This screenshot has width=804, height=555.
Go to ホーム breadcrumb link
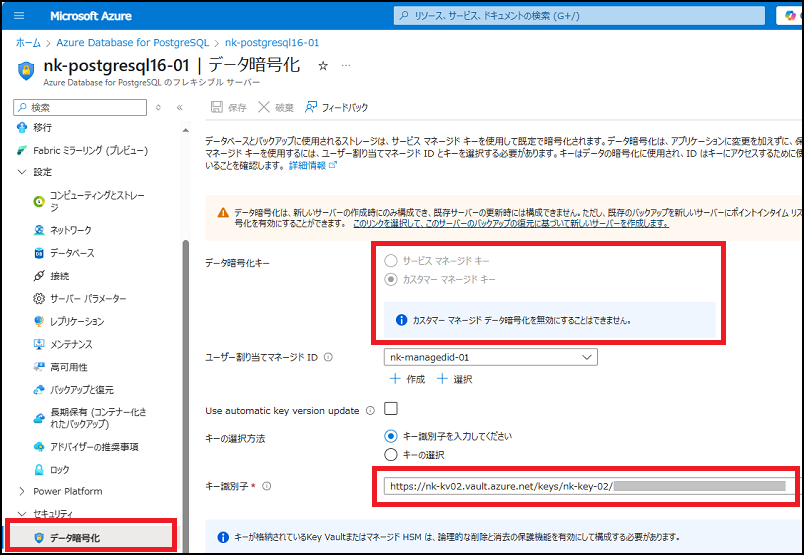tap(28, 43)
